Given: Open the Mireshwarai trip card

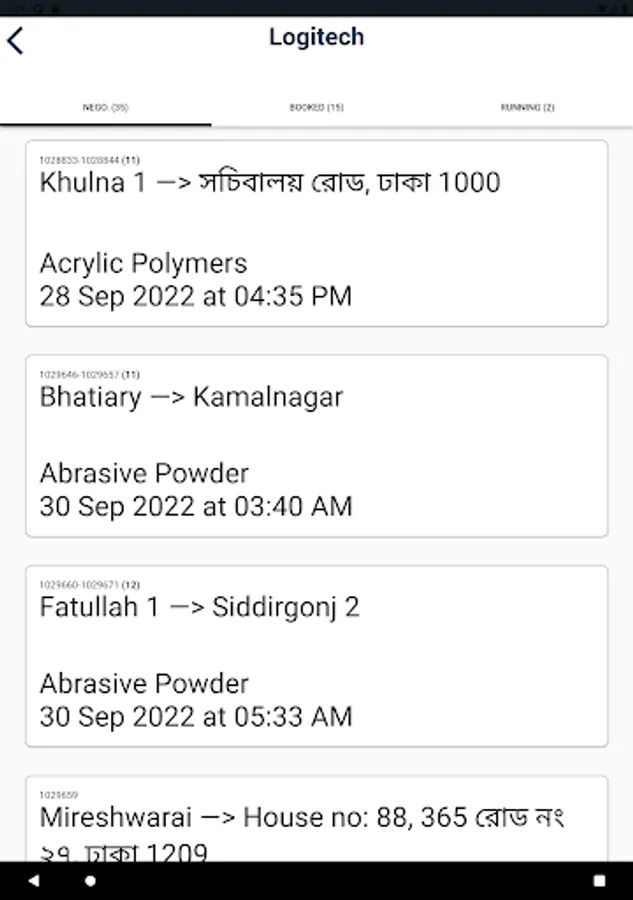Looking at the screenshot, I should pos(317,818).
